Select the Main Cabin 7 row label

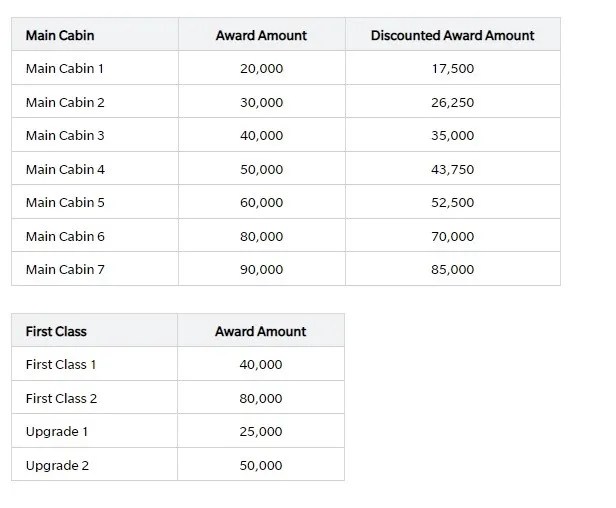click(x=65, y=269)
